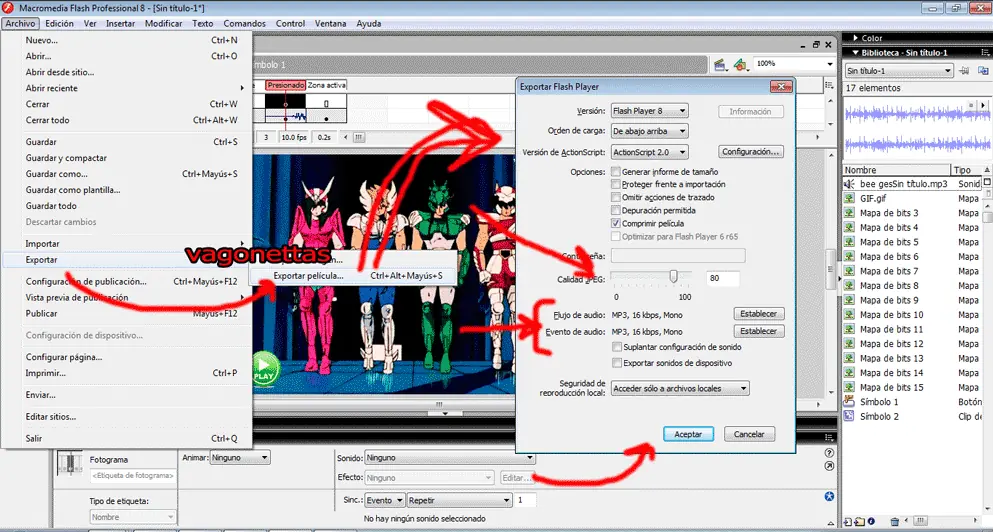Open the Repetir dropdown
Screen dimensions: 993x532
coord(459,500)
